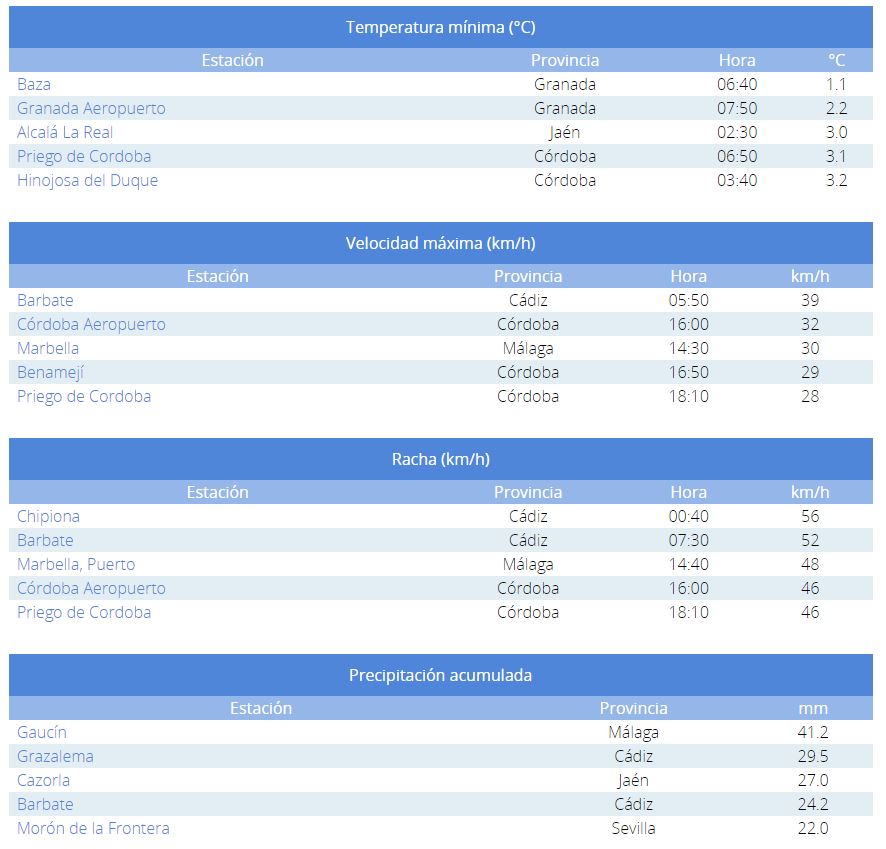
Task: Click the Granada Aeropuerto station link
Action: click(91, 109)
